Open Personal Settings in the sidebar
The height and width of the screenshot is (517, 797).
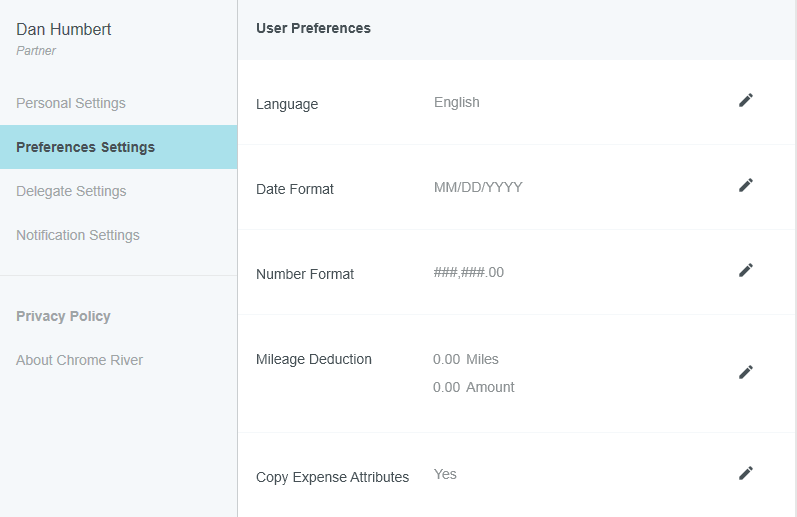(x=71, y=103)
